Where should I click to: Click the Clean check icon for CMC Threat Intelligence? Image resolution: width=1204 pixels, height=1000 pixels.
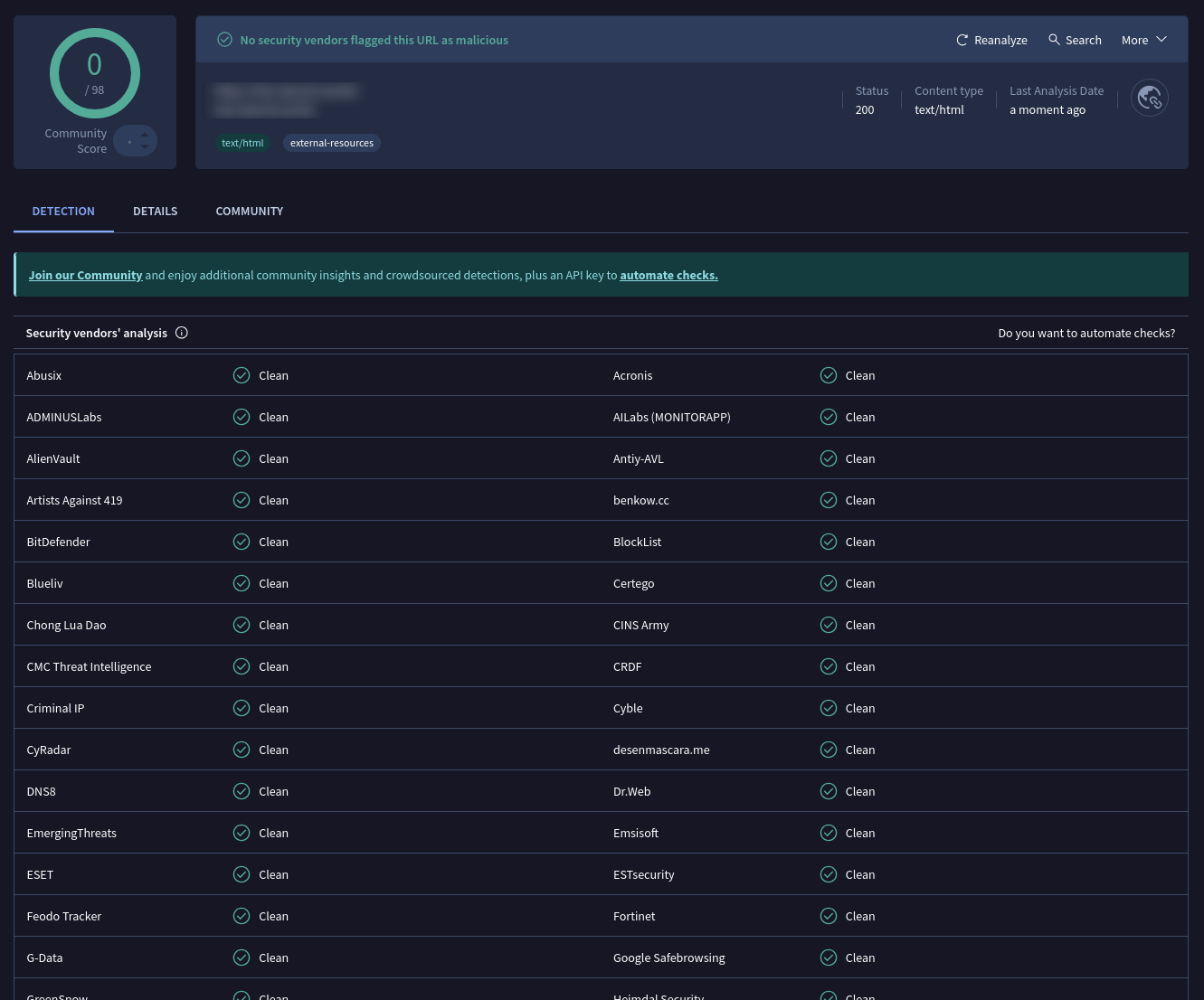tap(242, 666)
